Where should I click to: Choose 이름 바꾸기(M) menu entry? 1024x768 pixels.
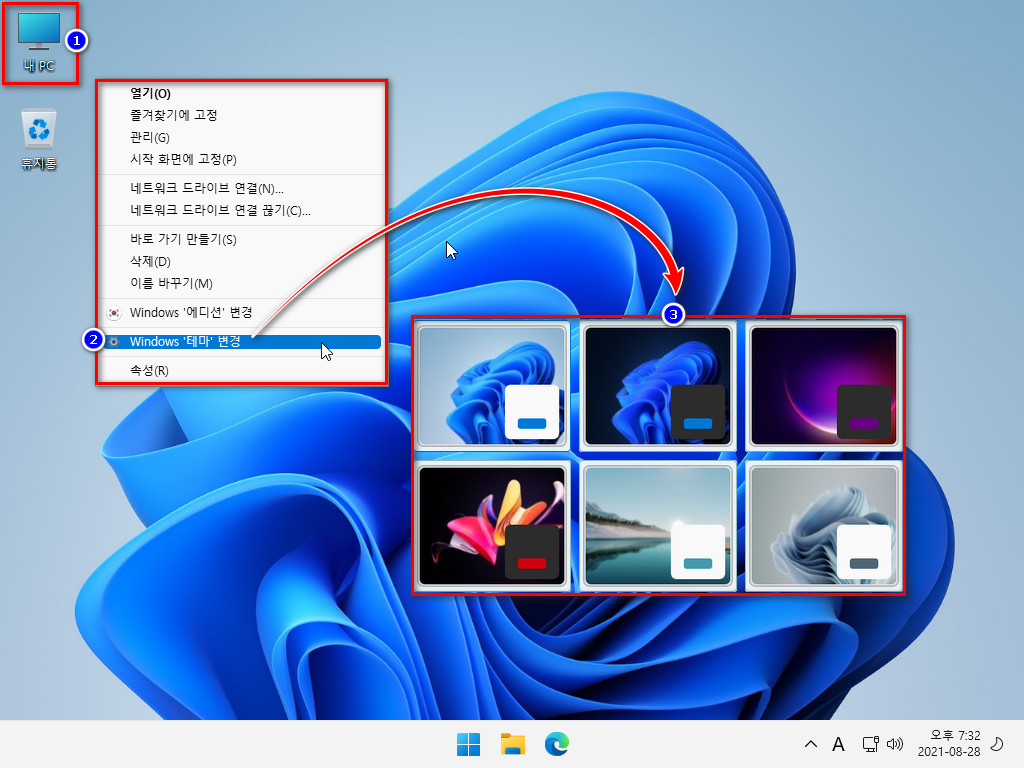point(241,283)
